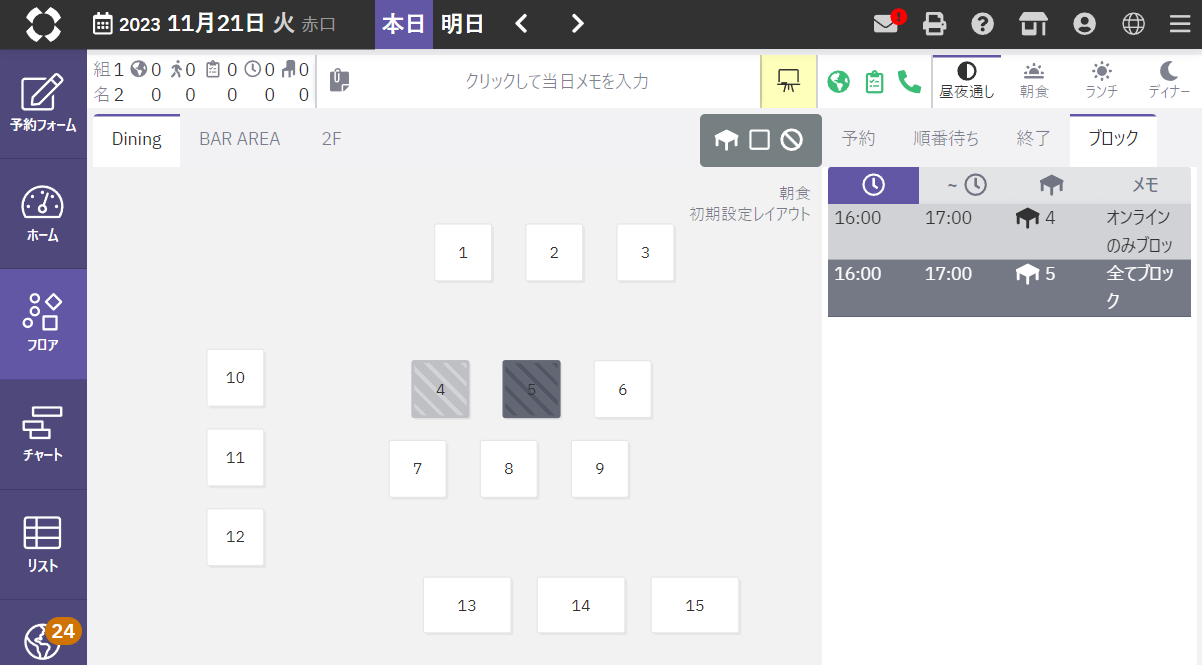The image size is (1202, 665).
Task: Switch to ディナー dinner period
Action: (x=1168, y=80)
